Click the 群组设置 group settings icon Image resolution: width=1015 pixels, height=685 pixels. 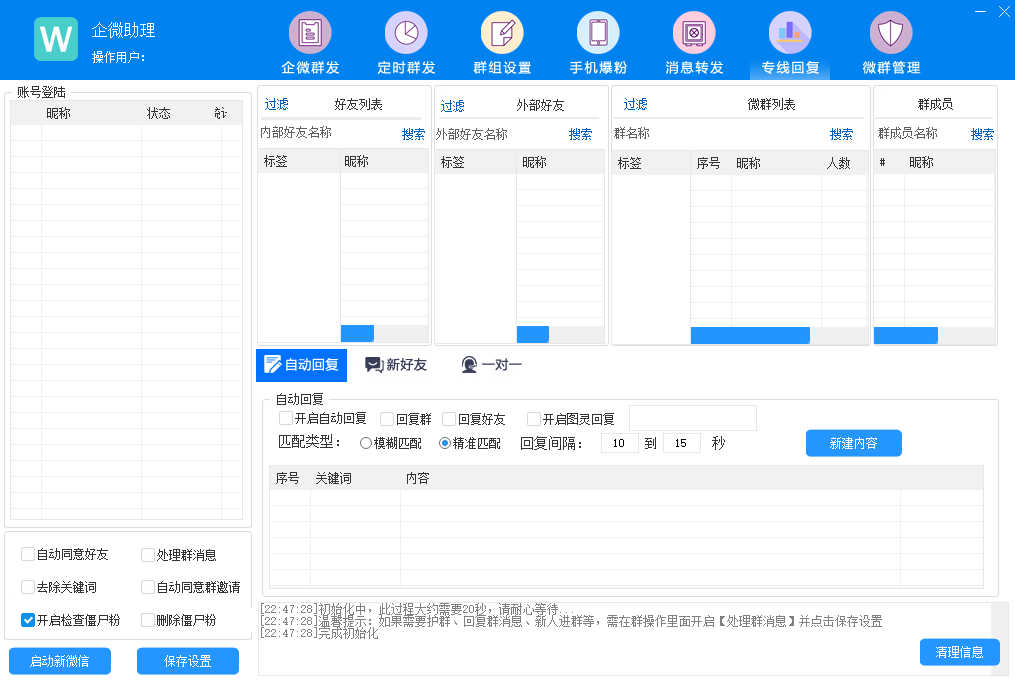(x=502, y=33)
